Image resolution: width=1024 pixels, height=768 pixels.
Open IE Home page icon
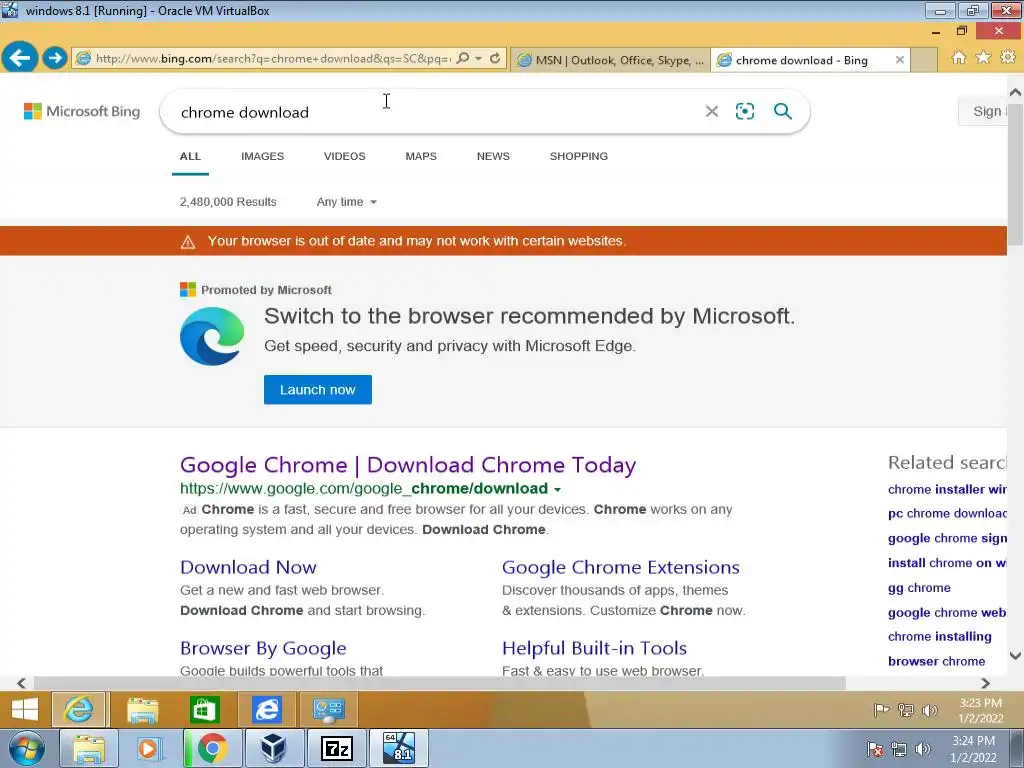click(958, 57)
